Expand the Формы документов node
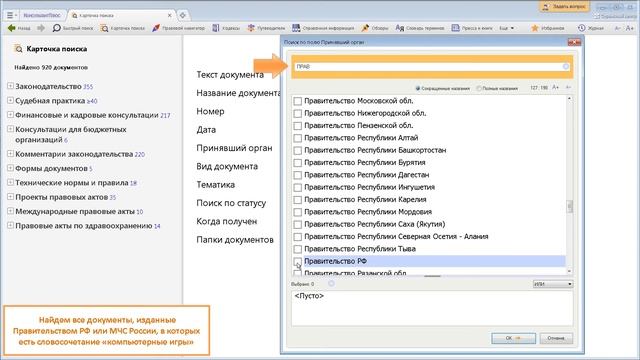 pyautogui.click(x=10, y=168)
